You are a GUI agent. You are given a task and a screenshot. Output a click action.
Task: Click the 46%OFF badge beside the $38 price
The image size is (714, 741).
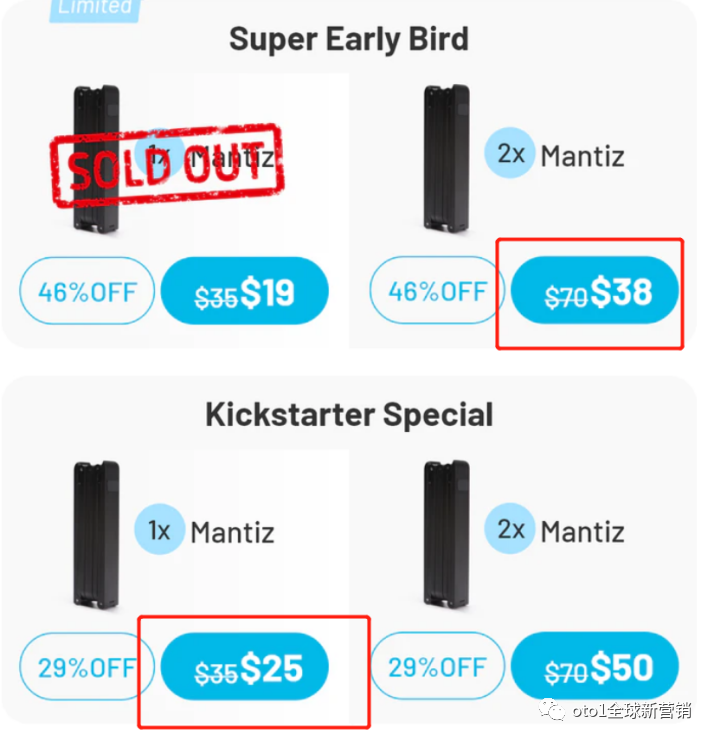pos(437,292)
